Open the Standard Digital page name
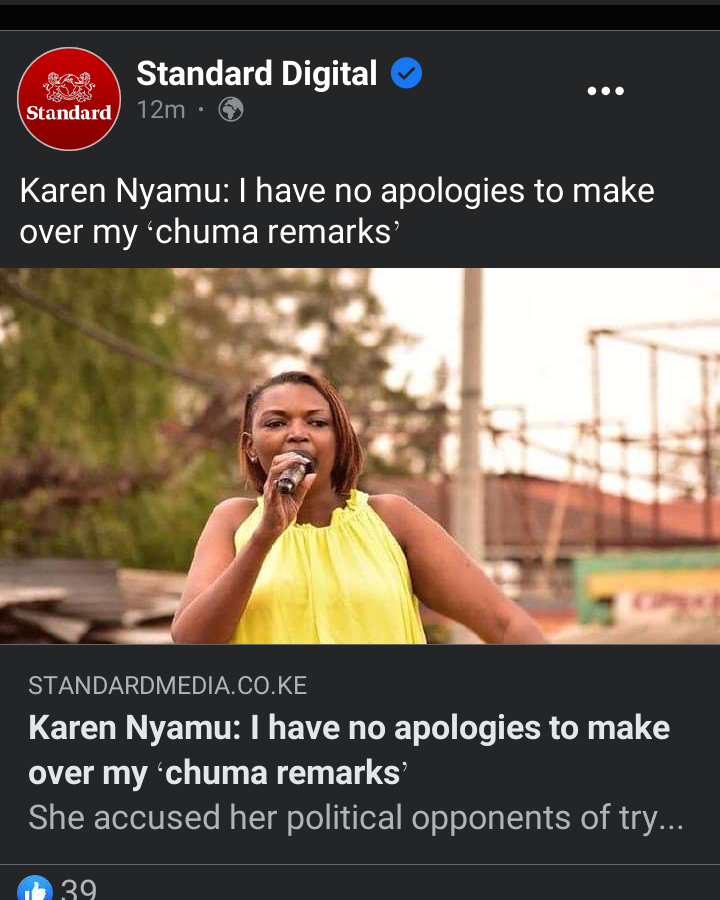This screenshot has width=720, height=900. [x=257, y=73]
